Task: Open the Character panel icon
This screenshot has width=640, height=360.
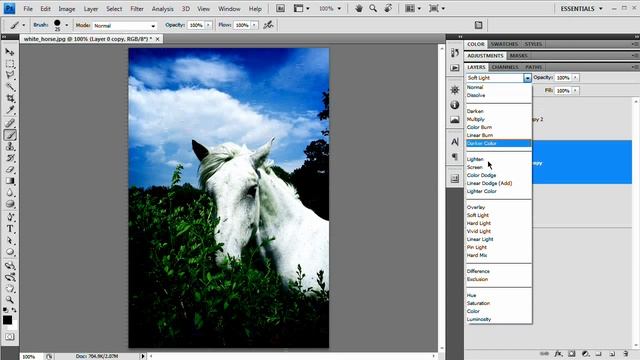Action: tap(455, 142)
